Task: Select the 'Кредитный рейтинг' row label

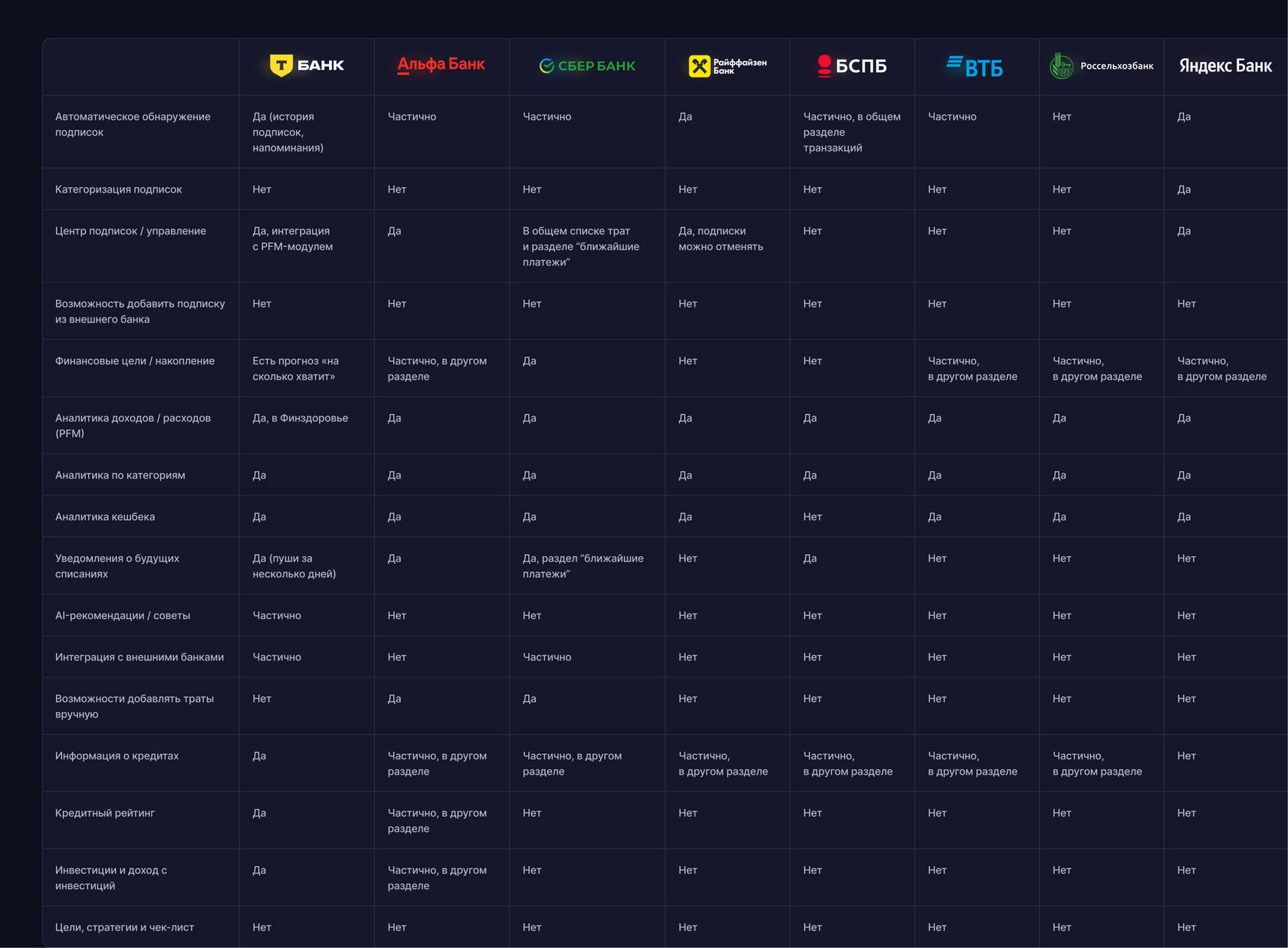Action: [x=105, y=813]
